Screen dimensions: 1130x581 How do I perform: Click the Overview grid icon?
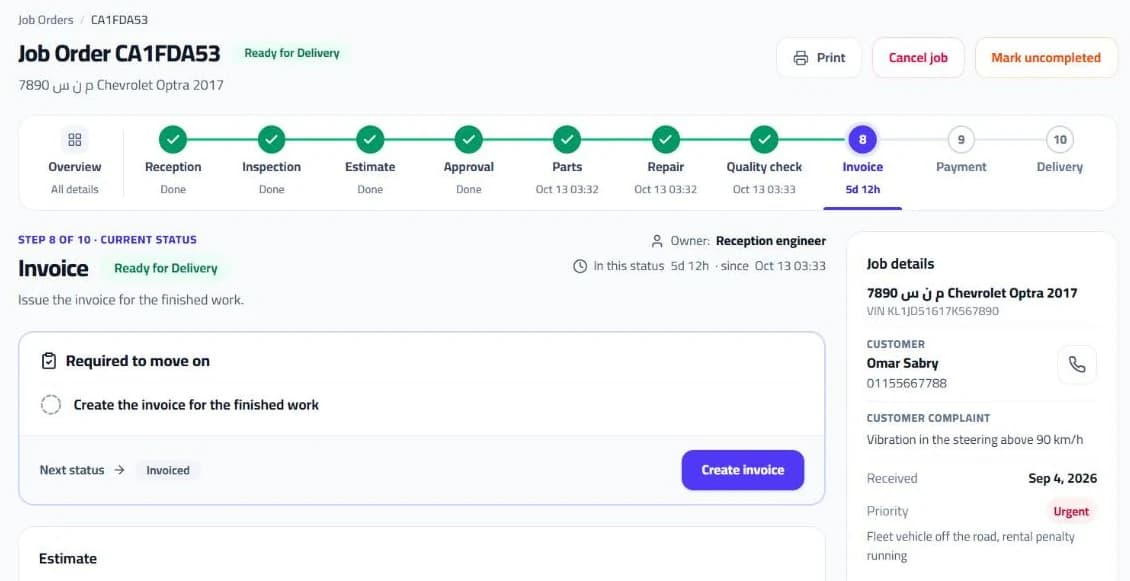75,139
